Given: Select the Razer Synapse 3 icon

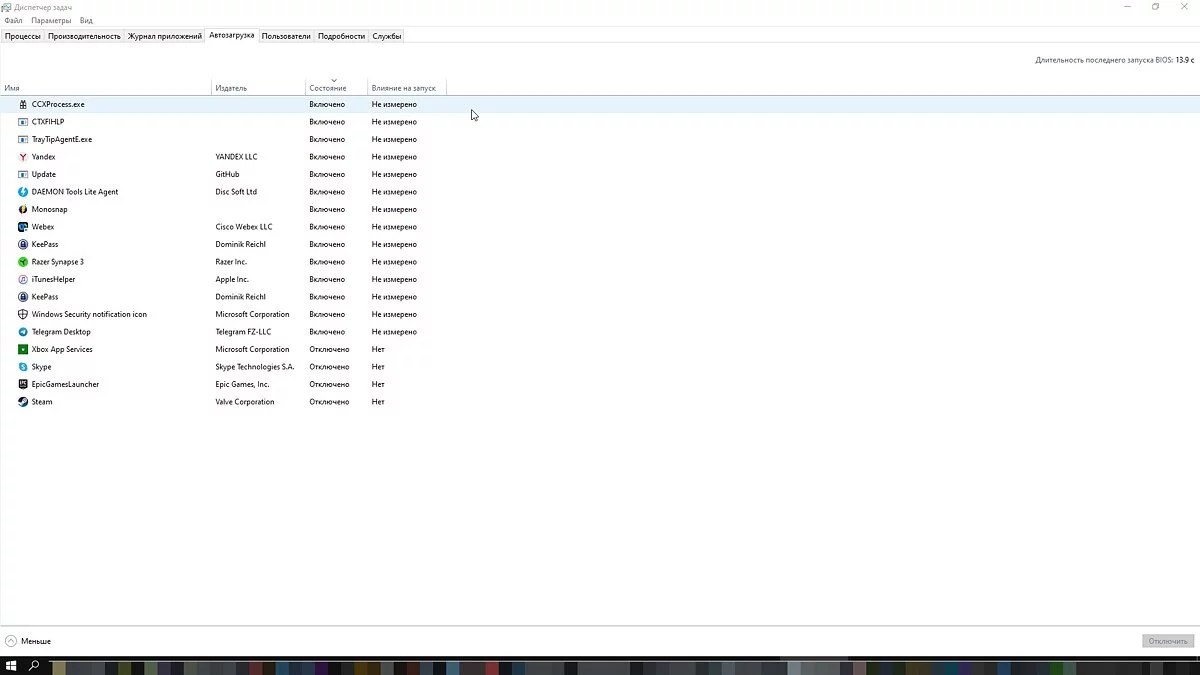Looking at the screenshot, I should click(23, 262).
